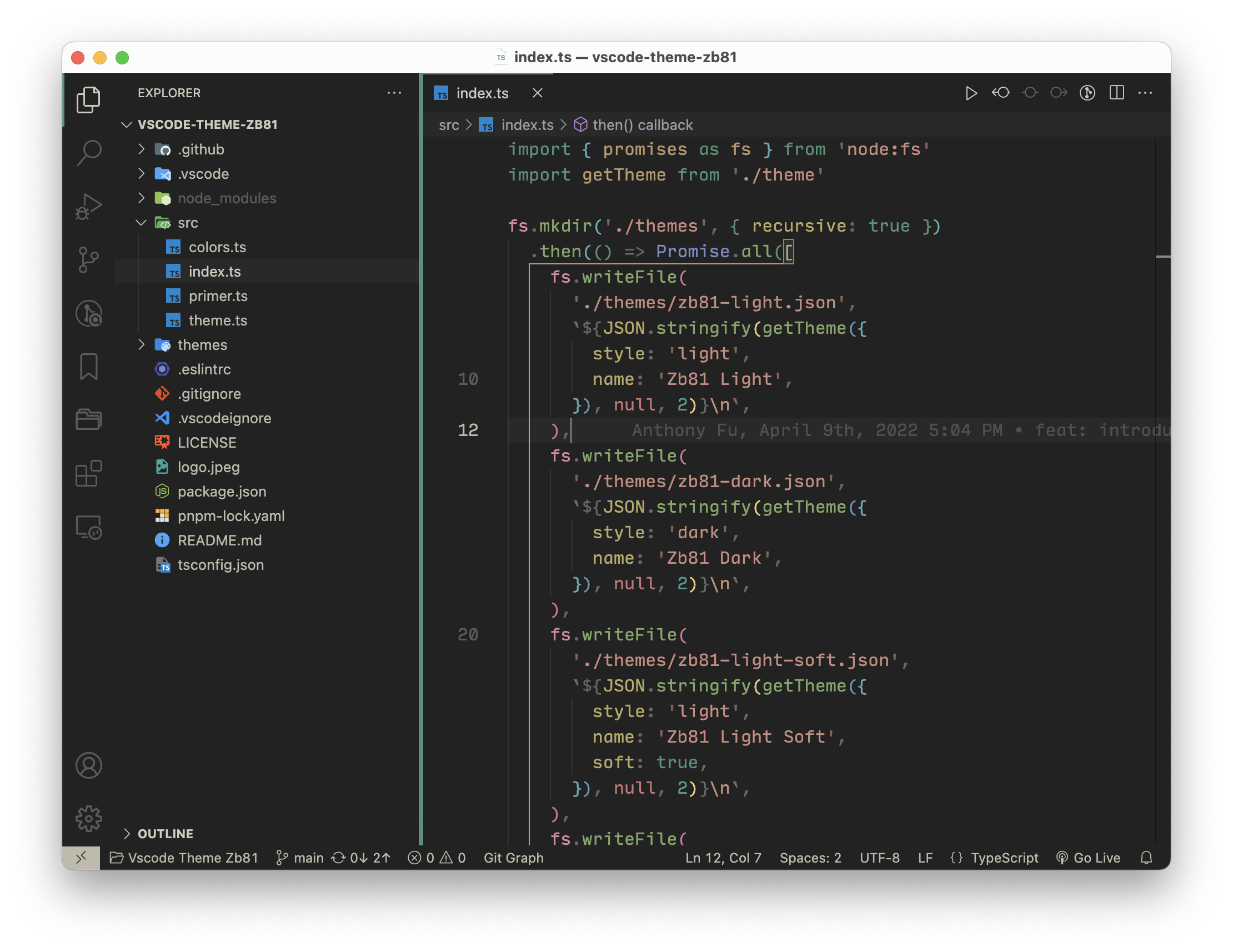
Task: Collapse the VSCODE-THEME-ZB81 root folder
Action: 267,125
